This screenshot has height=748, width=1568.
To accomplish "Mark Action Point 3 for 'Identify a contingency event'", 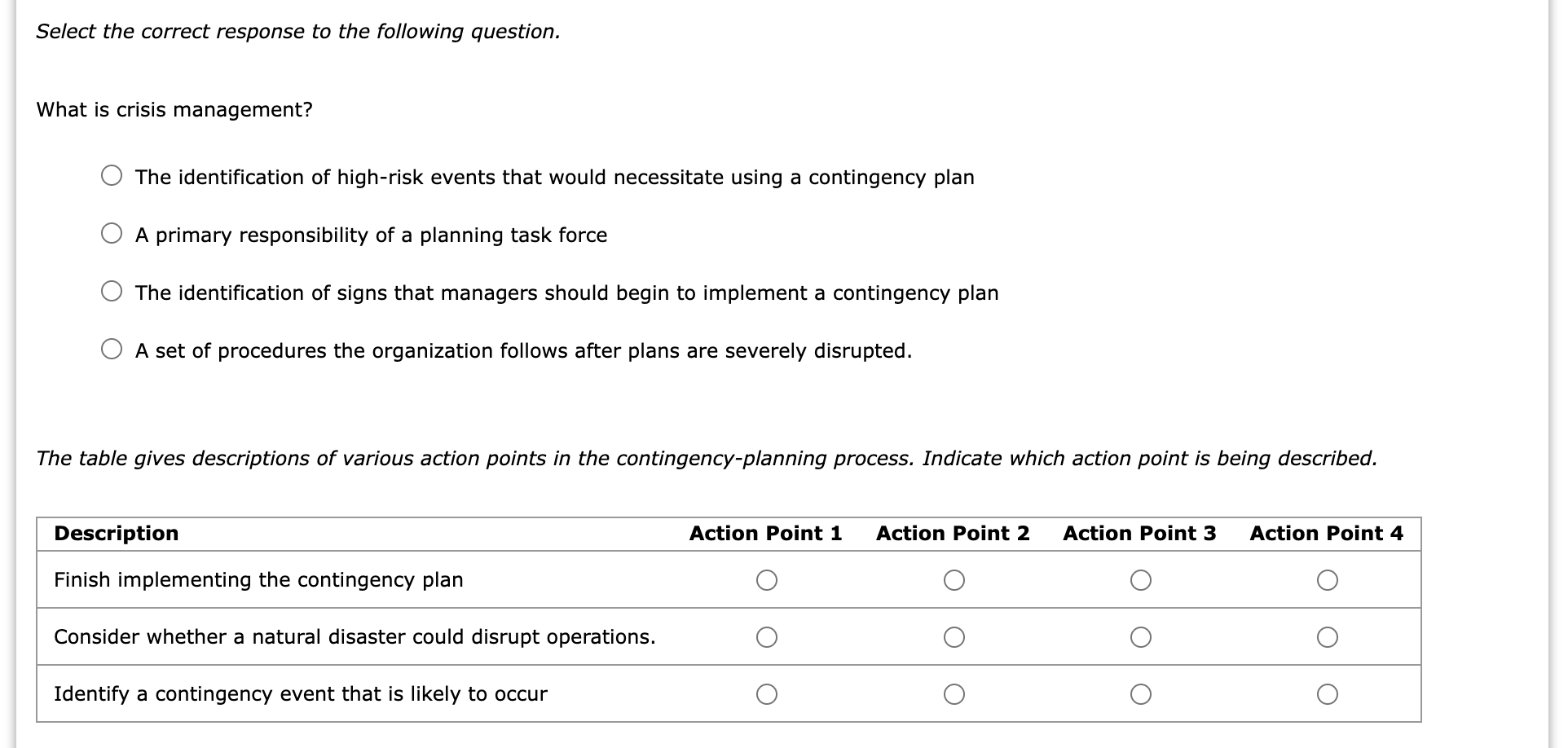I will (1142, 694).
